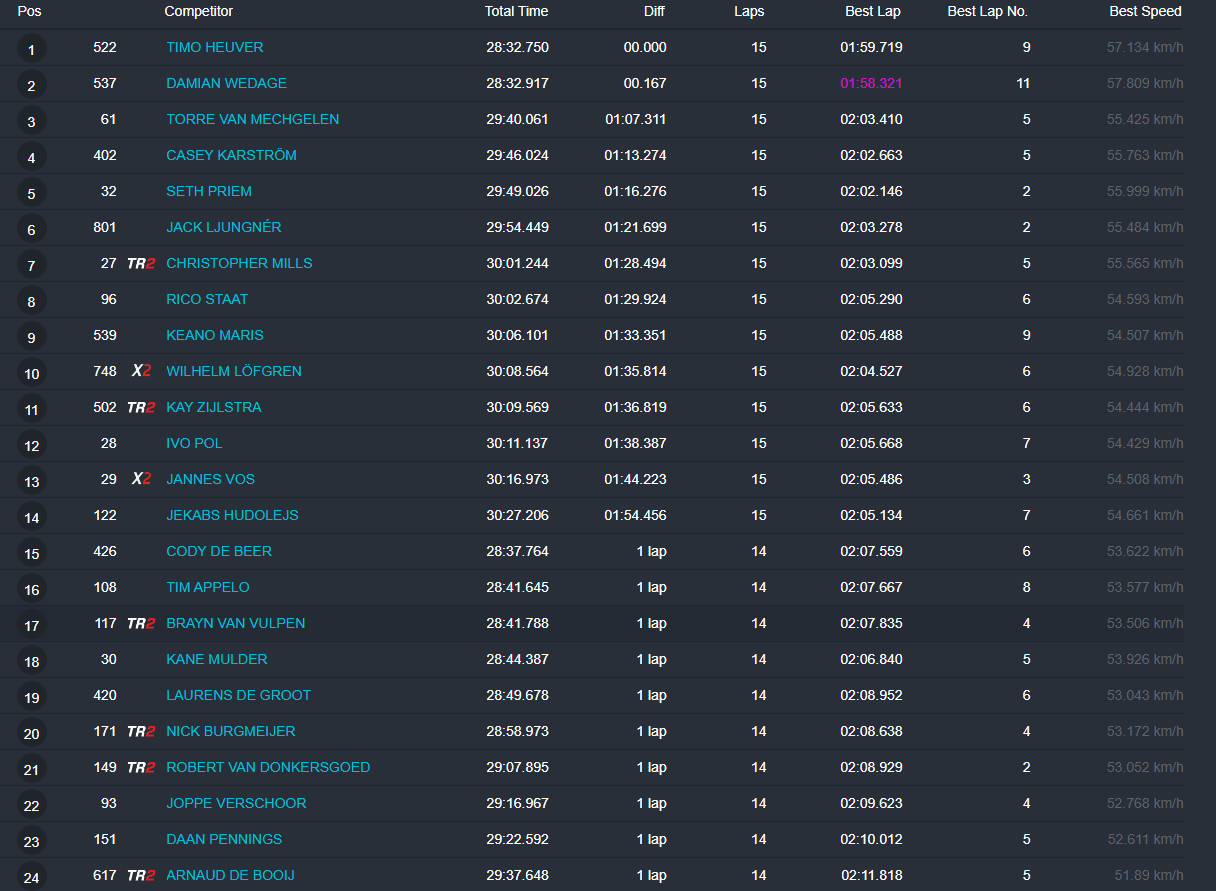Click the Competitor column header
Image resolution: width=1216 pixels, height=891 pixels.
tap(198, 12)
